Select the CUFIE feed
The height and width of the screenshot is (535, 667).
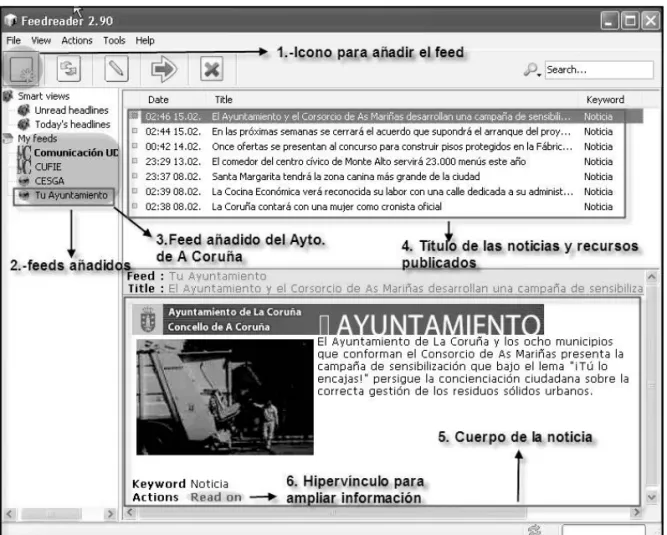pyautogui.click(x=48, y=167)
